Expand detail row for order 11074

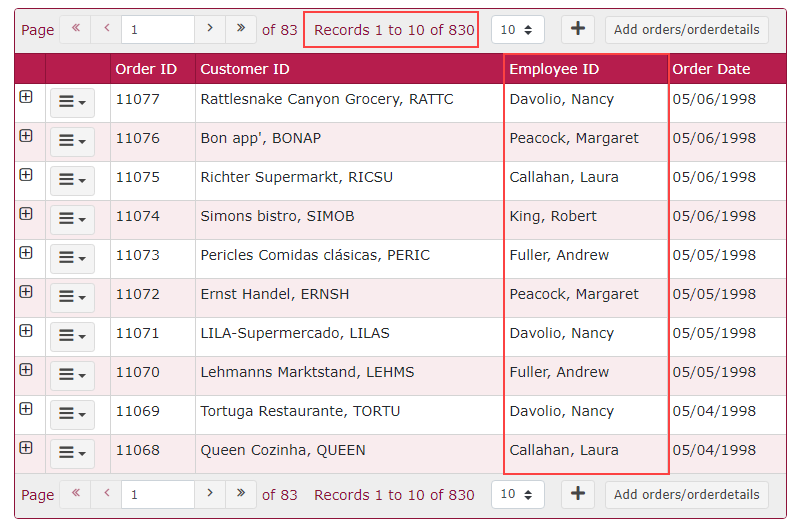[26, 214]
